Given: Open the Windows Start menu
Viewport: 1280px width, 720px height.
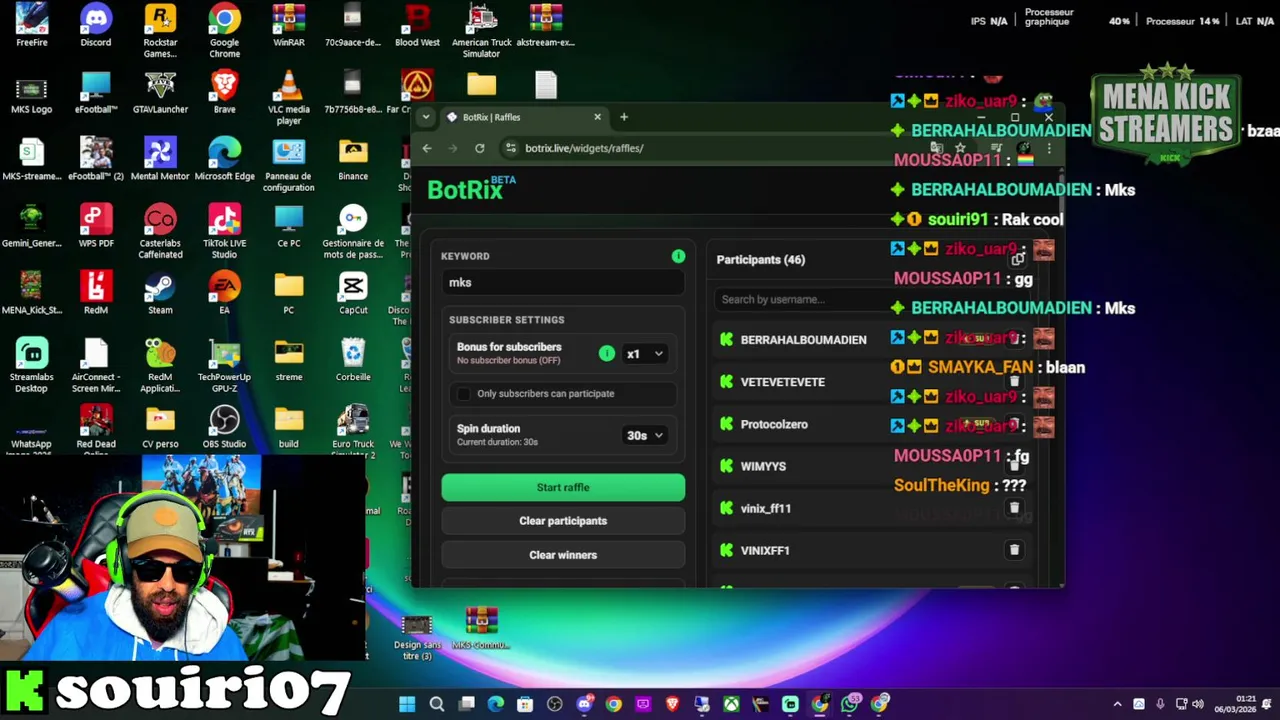Looking at the screenshot, I should tap(407, 704).
